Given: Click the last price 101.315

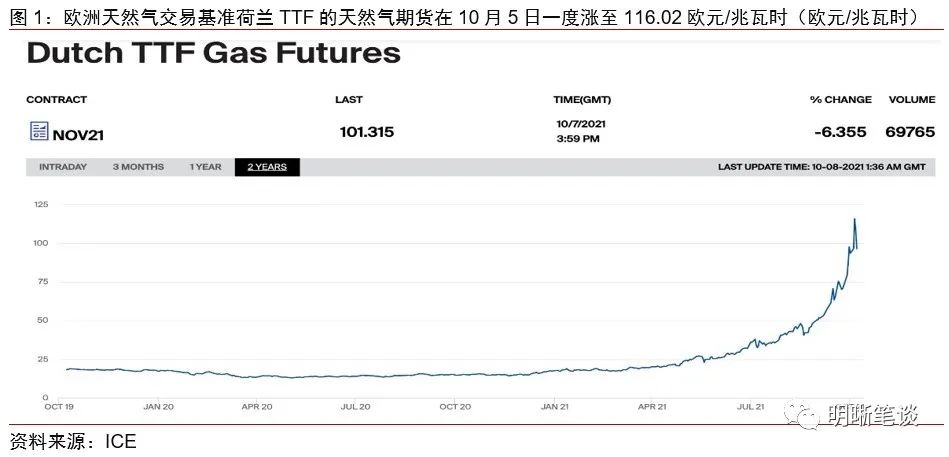Looking at the screenshot, I should (367, 132).
